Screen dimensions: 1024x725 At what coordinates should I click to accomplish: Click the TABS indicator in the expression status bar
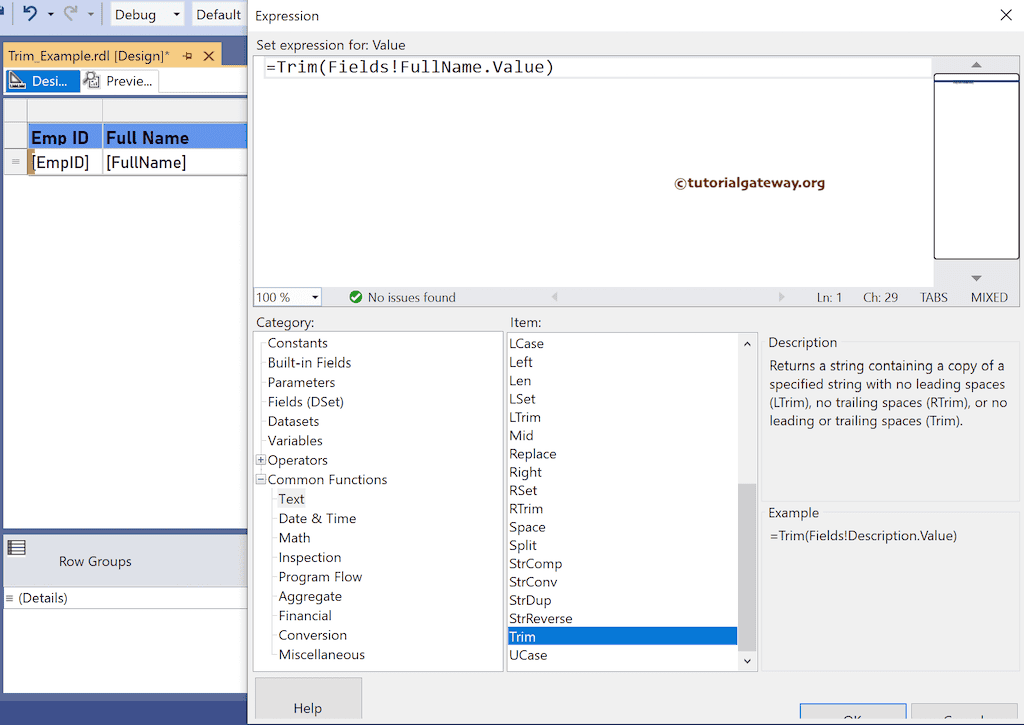(x=933, y=297)
